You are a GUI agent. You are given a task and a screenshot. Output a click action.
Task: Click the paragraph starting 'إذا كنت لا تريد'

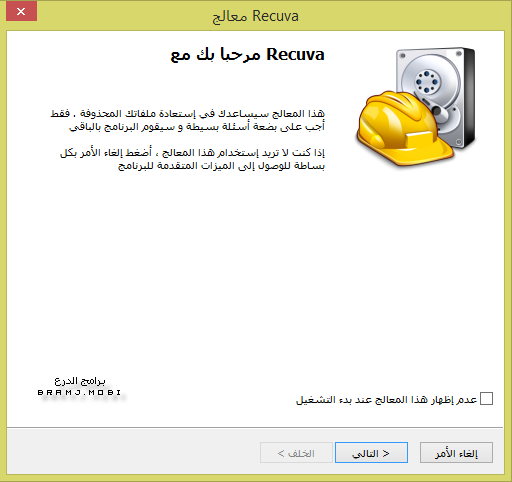click(192, 159)
